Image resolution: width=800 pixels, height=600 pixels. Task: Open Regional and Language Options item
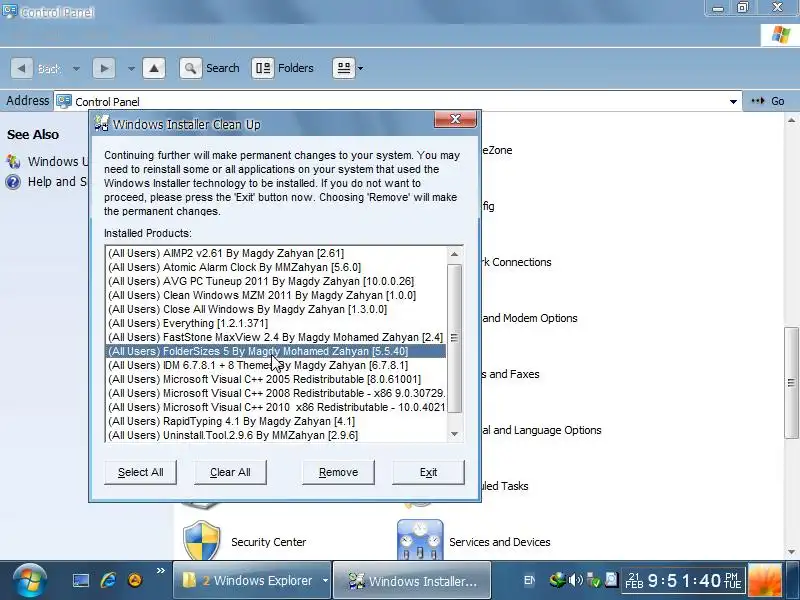542,430
